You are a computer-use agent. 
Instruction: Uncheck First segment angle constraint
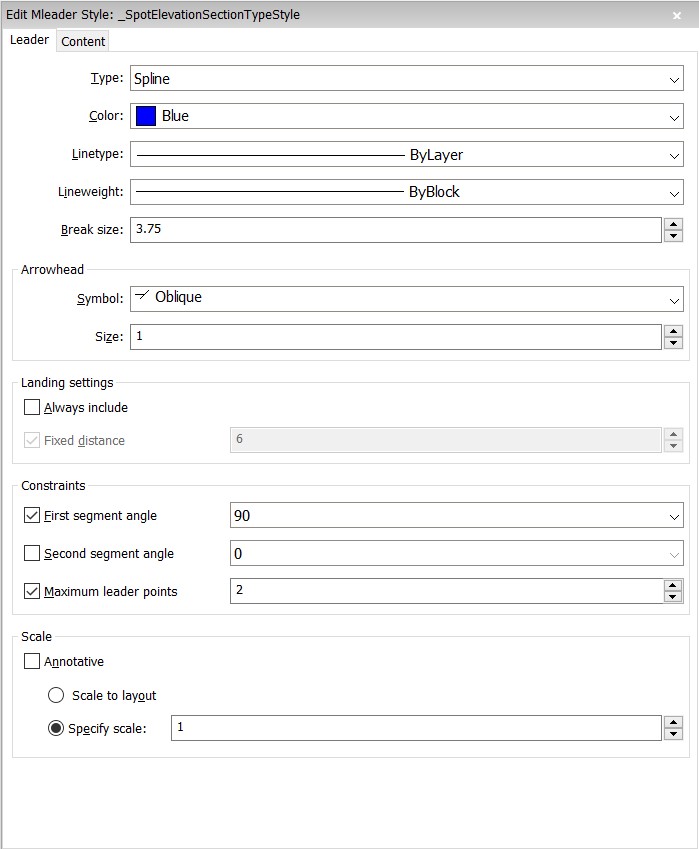click(32, 516)
